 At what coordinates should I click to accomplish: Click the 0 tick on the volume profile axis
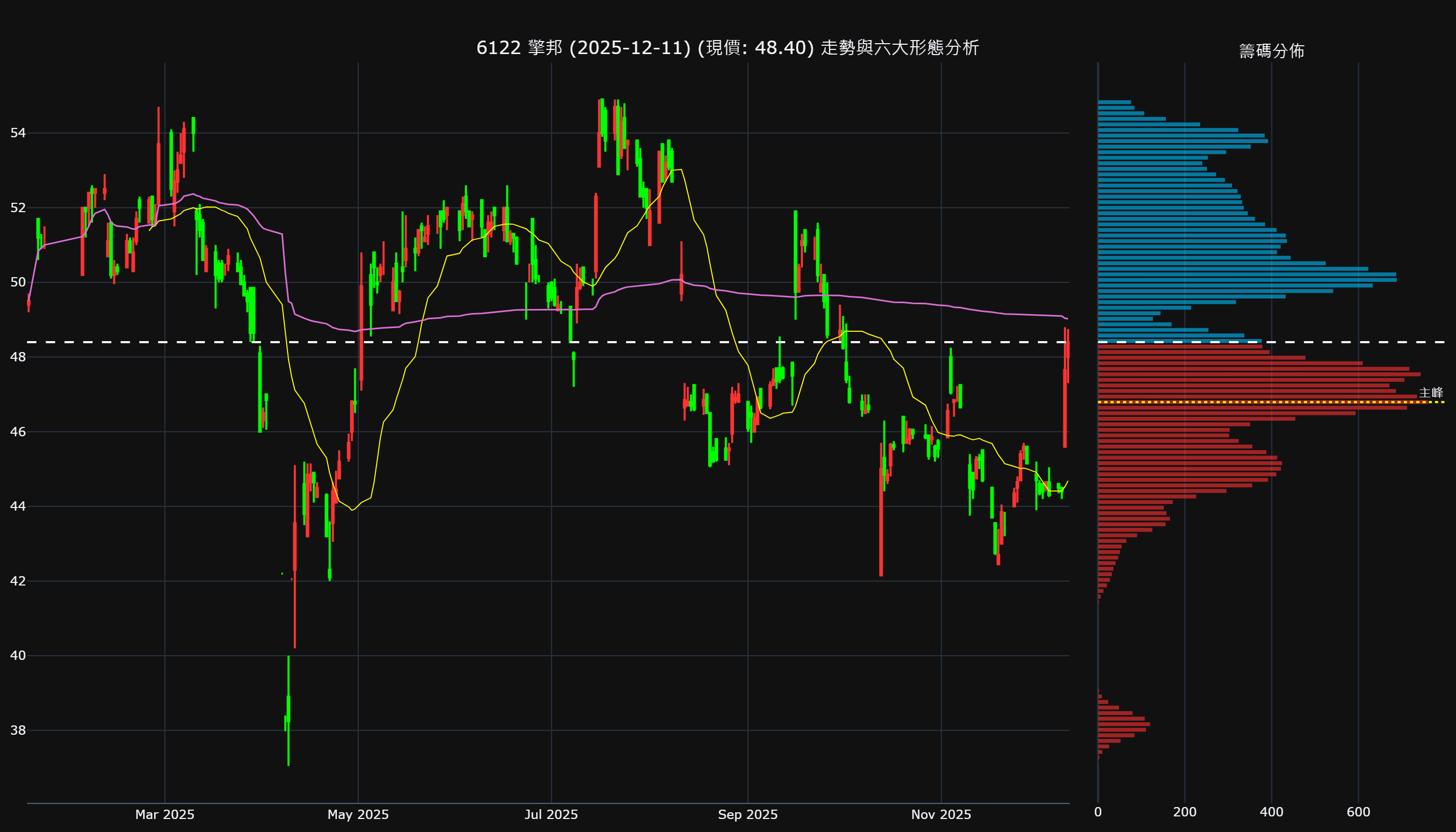tap(1098, 812)
